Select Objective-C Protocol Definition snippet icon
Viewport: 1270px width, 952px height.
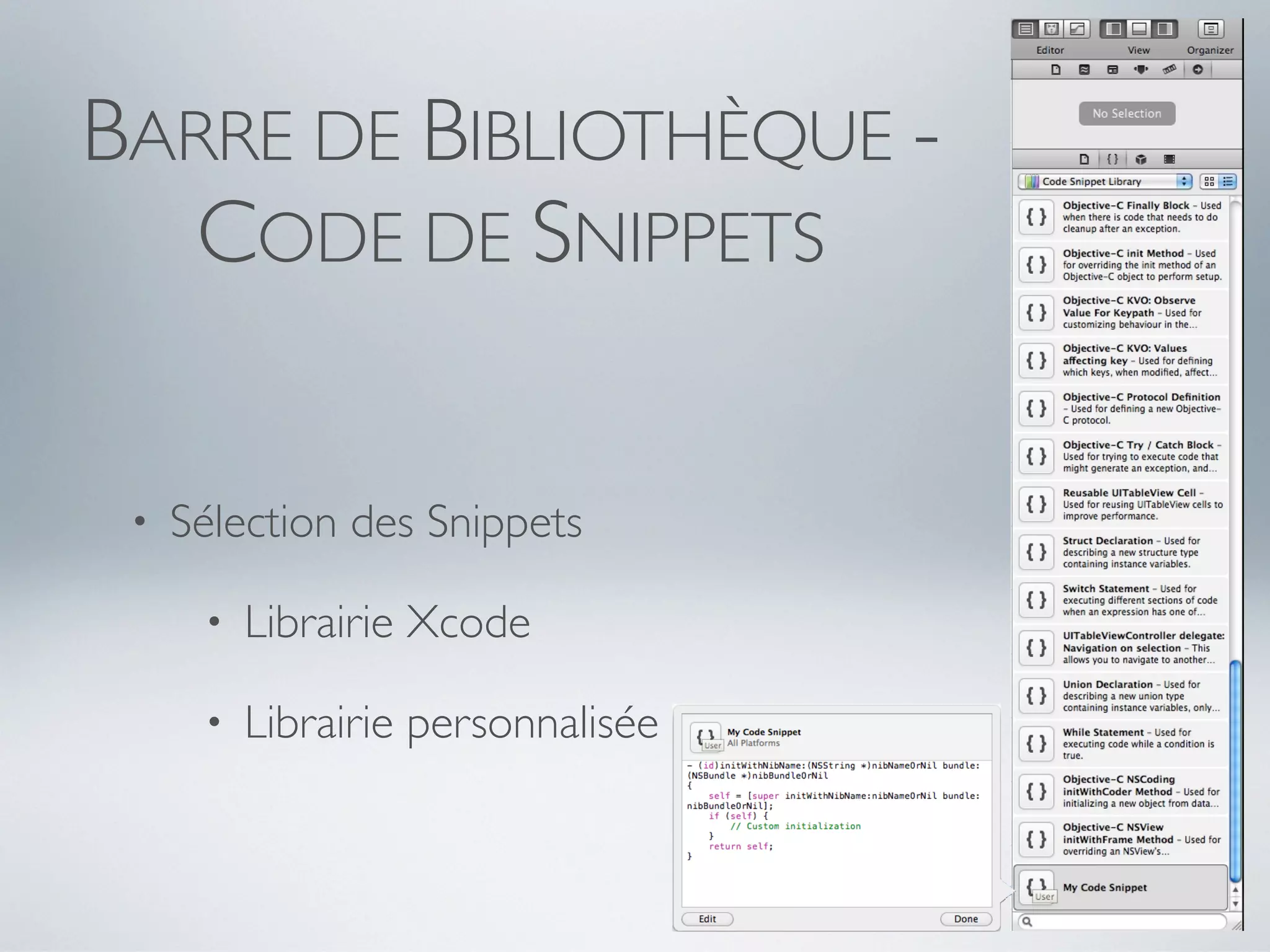1036,408
